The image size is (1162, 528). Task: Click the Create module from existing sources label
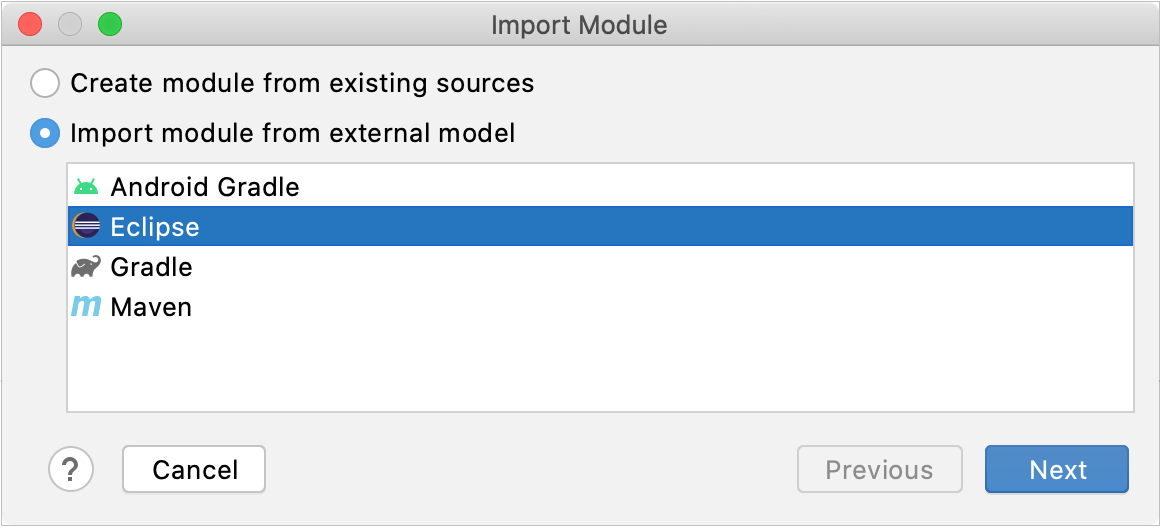[x=302, y=83]
